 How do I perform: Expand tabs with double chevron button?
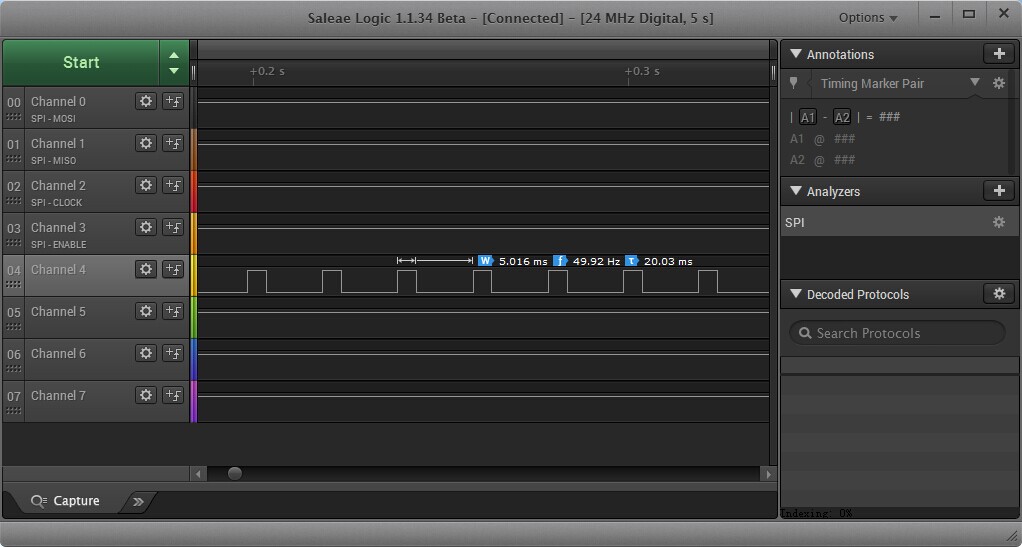pos(138,501)
